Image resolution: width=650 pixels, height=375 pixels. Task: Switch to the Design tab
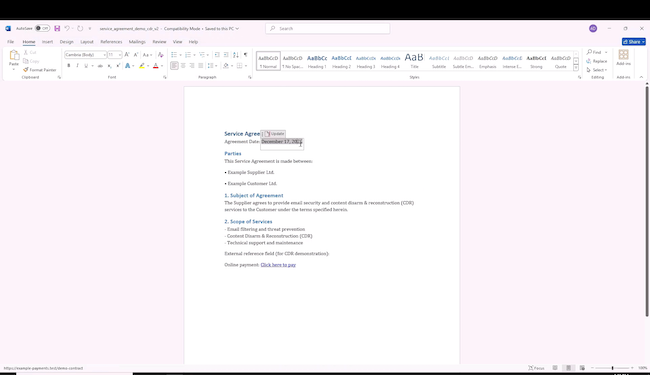66,42
